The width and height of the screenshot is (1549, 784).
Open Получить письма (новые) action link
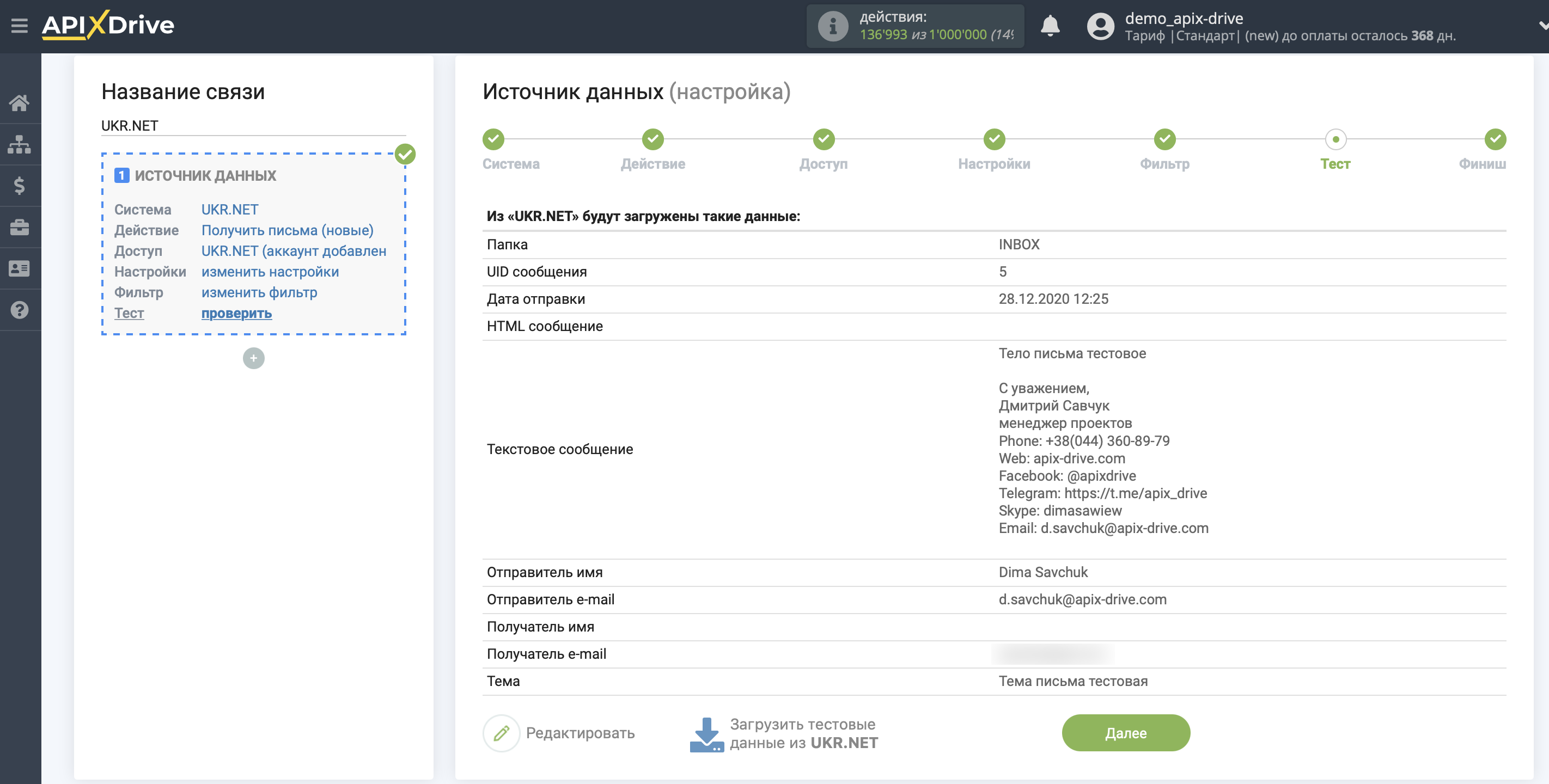pyautogui.click(x=288, y=230)
